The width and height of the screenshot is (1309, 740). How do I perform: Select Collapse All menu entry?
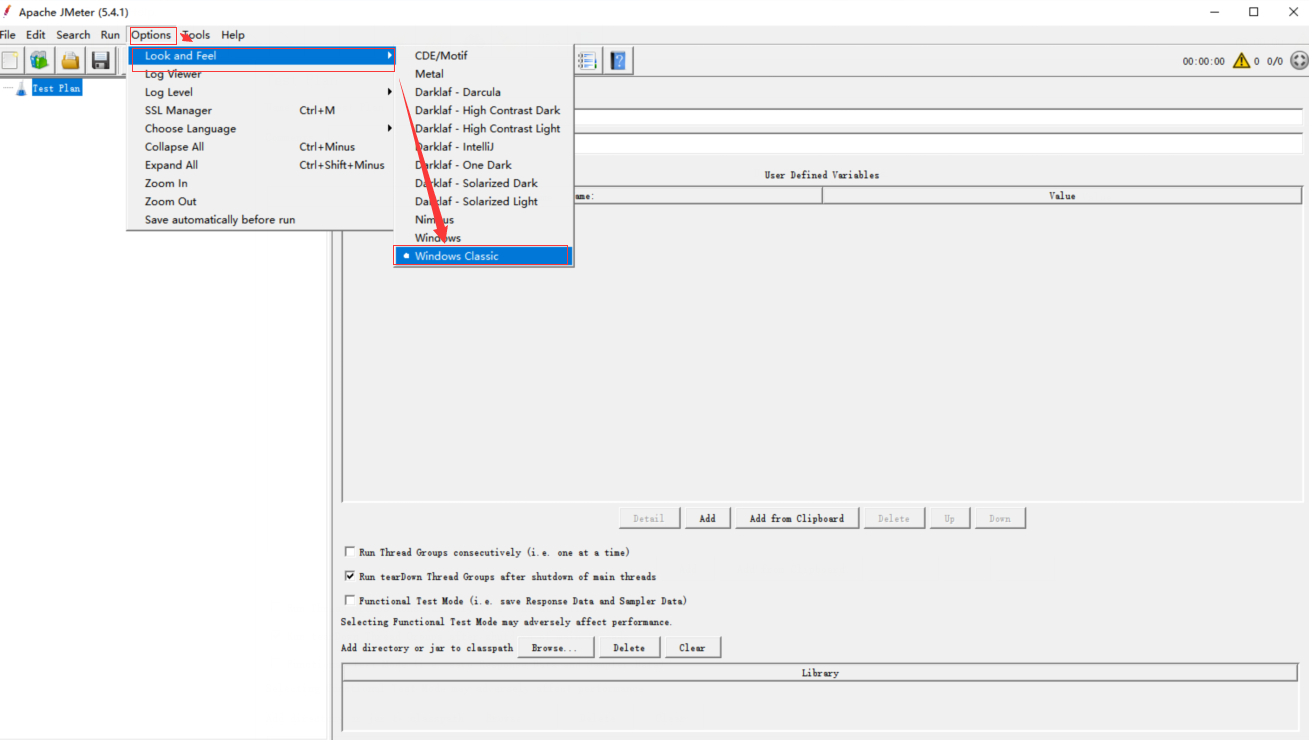click(260, 147)
